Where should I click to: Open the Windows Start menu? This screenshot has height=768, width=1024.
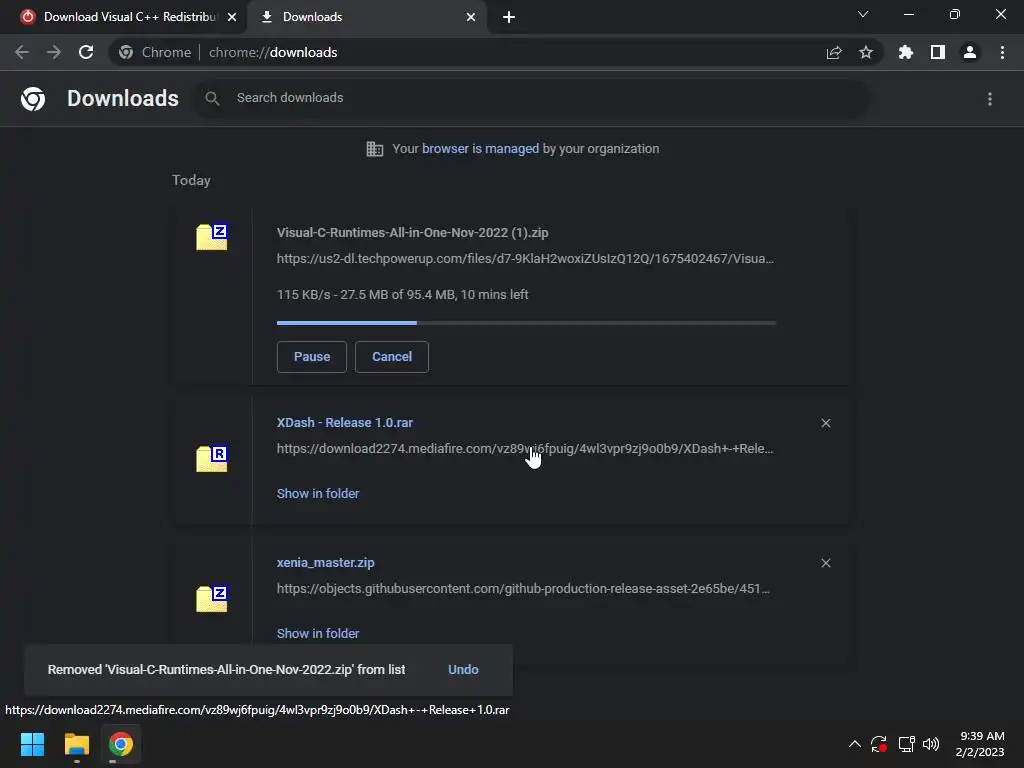[x=33, y=744]
